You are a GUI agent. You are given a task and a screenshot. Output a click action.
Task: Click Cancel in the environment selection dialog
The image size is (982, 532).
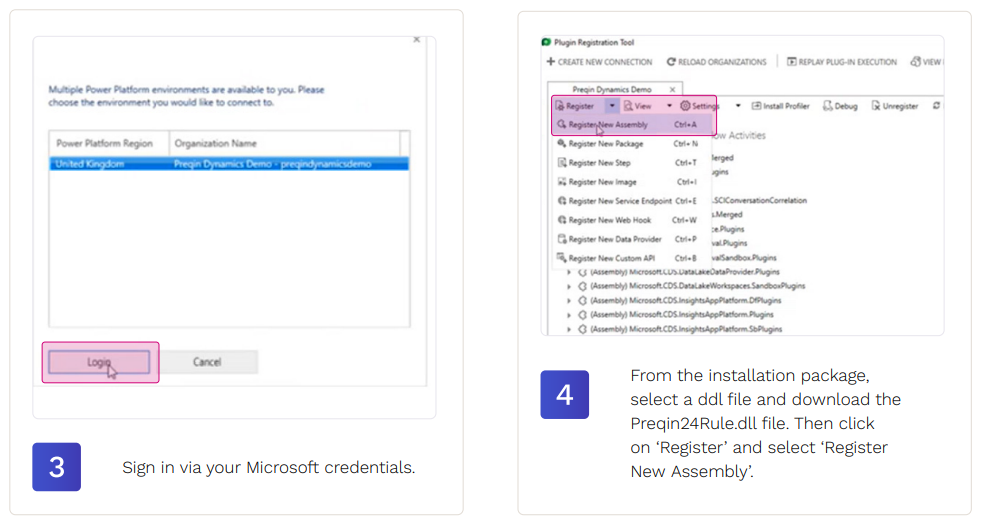(x=207, y=362)
